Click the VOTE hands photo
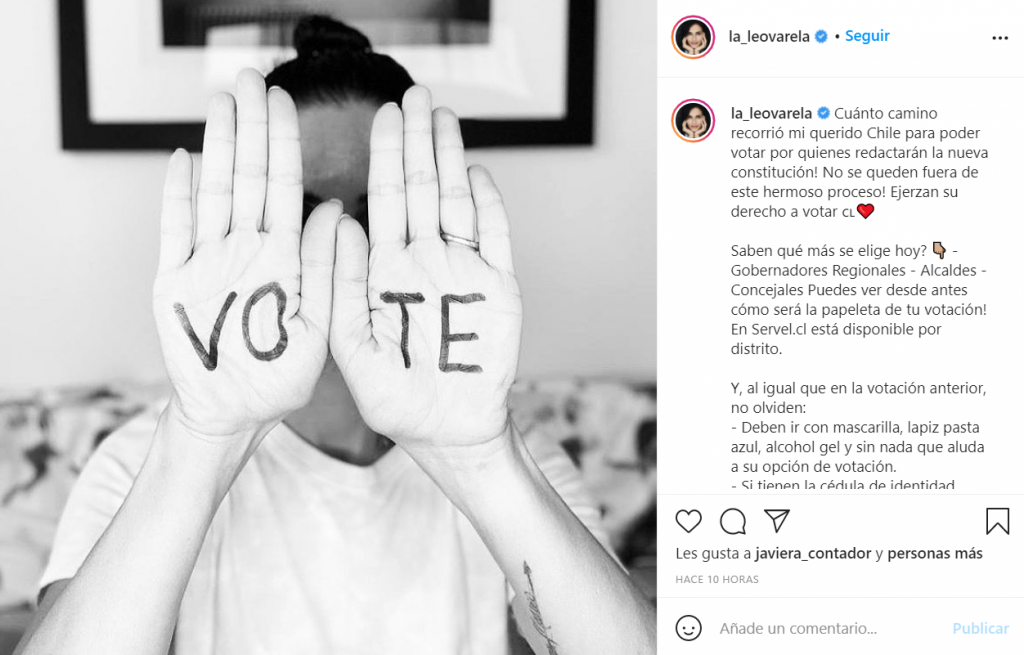Viewport: 1024px width, 655px height. pyautogui.click(x=328, y=327)
